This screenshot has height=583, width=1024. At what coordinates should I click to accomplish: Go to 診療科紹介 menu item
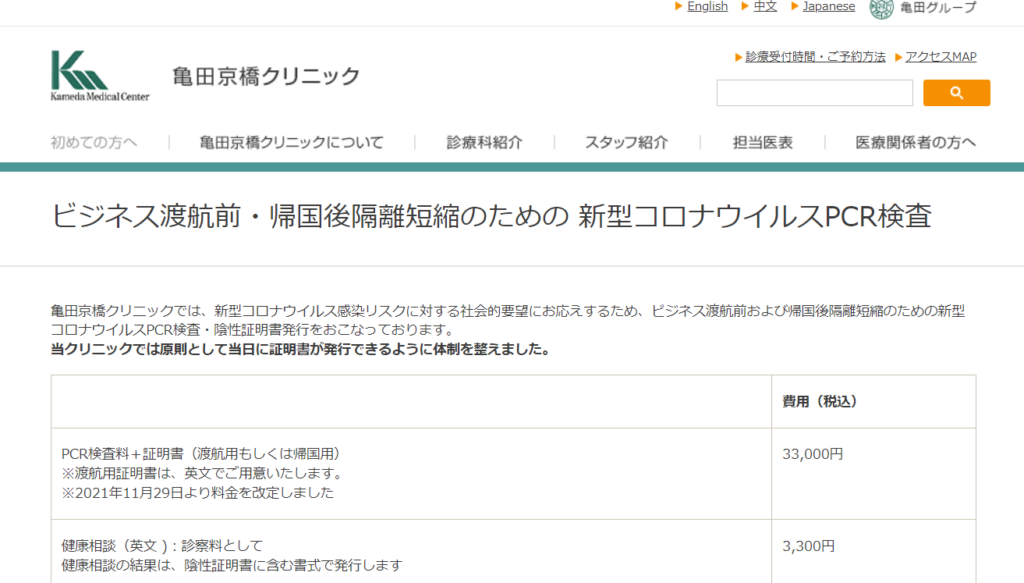click(x=485, y=142)
